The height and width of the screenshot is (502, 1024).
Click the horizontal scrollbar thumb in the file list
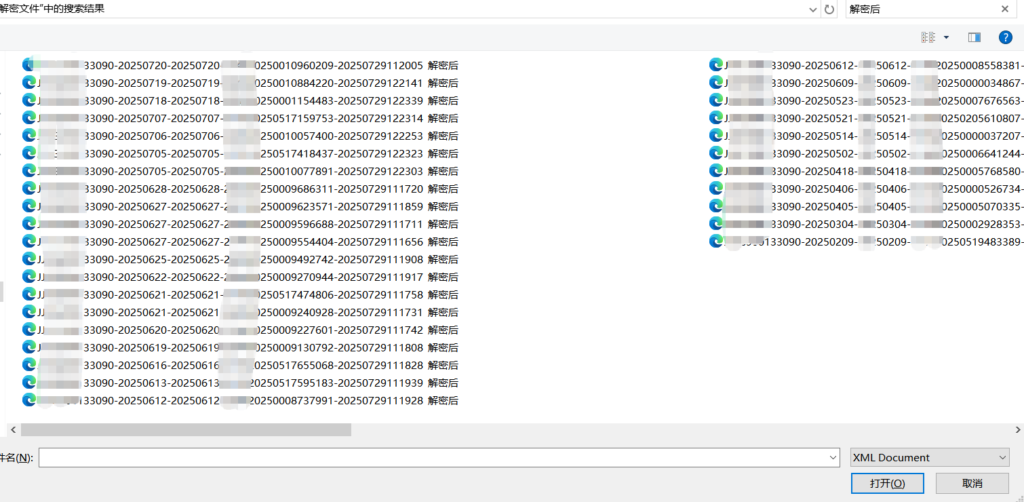[185, 429]
